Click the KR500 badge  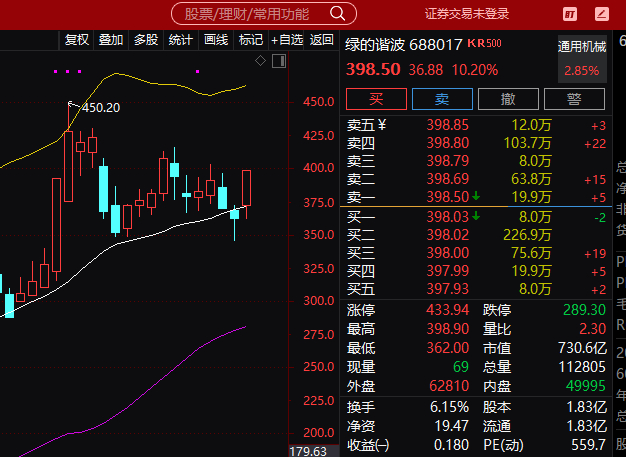(484, 43)
